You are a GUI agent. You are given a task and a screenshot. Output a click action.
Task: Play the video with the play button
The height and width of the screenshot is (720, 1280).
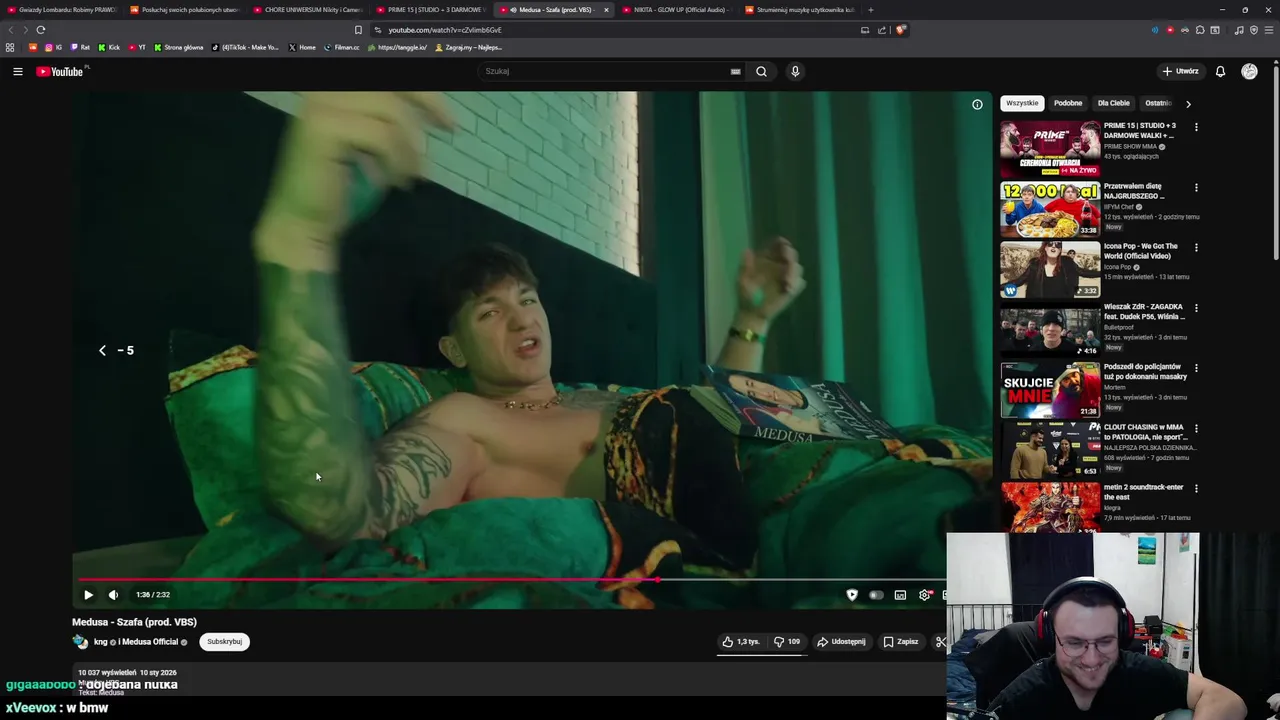coord(88,595)
